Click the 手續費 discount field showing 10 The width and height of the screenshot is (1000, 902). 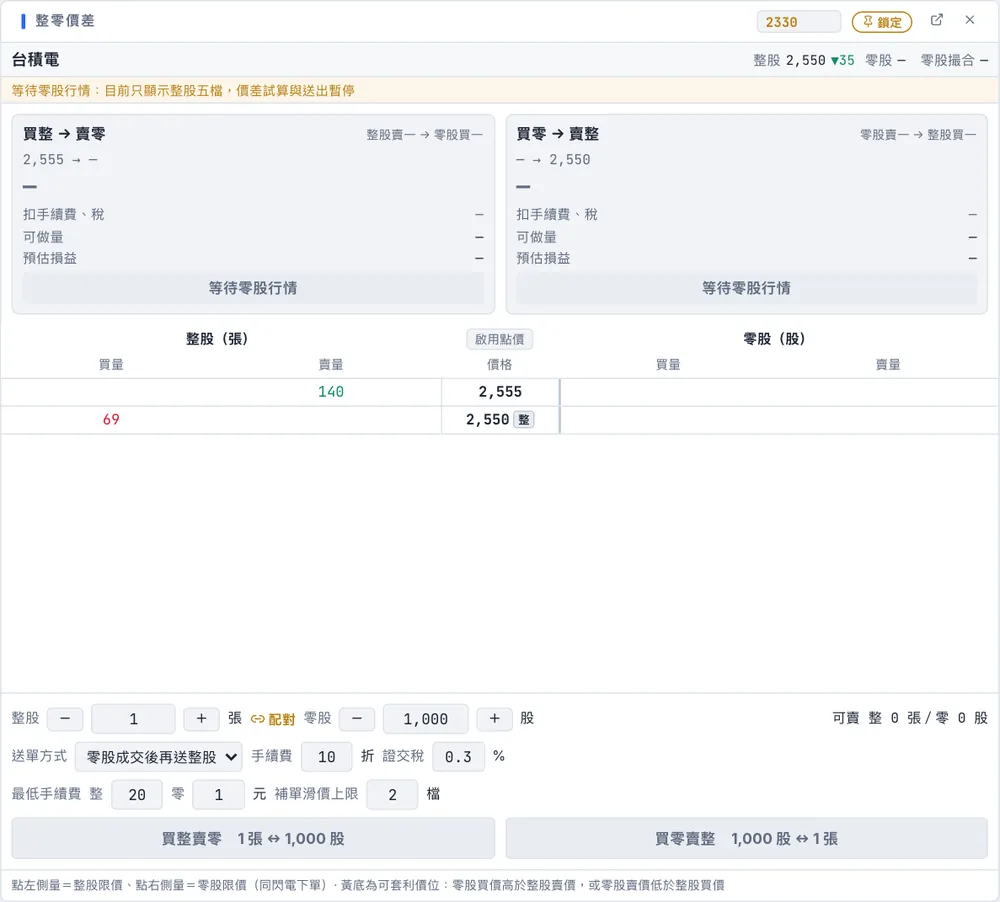[x=327, y=757]
